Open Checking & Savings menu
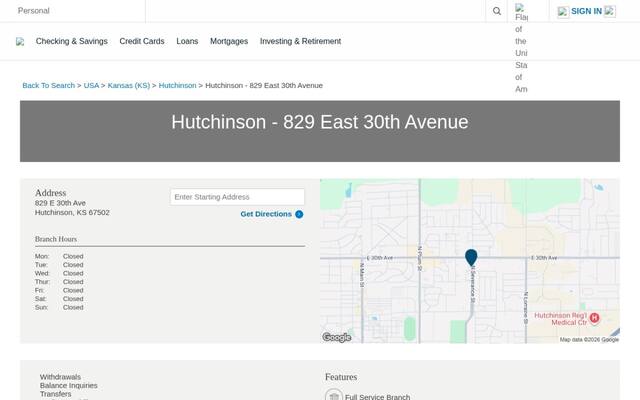Viewport: 640px width, 400px height. 71,41
